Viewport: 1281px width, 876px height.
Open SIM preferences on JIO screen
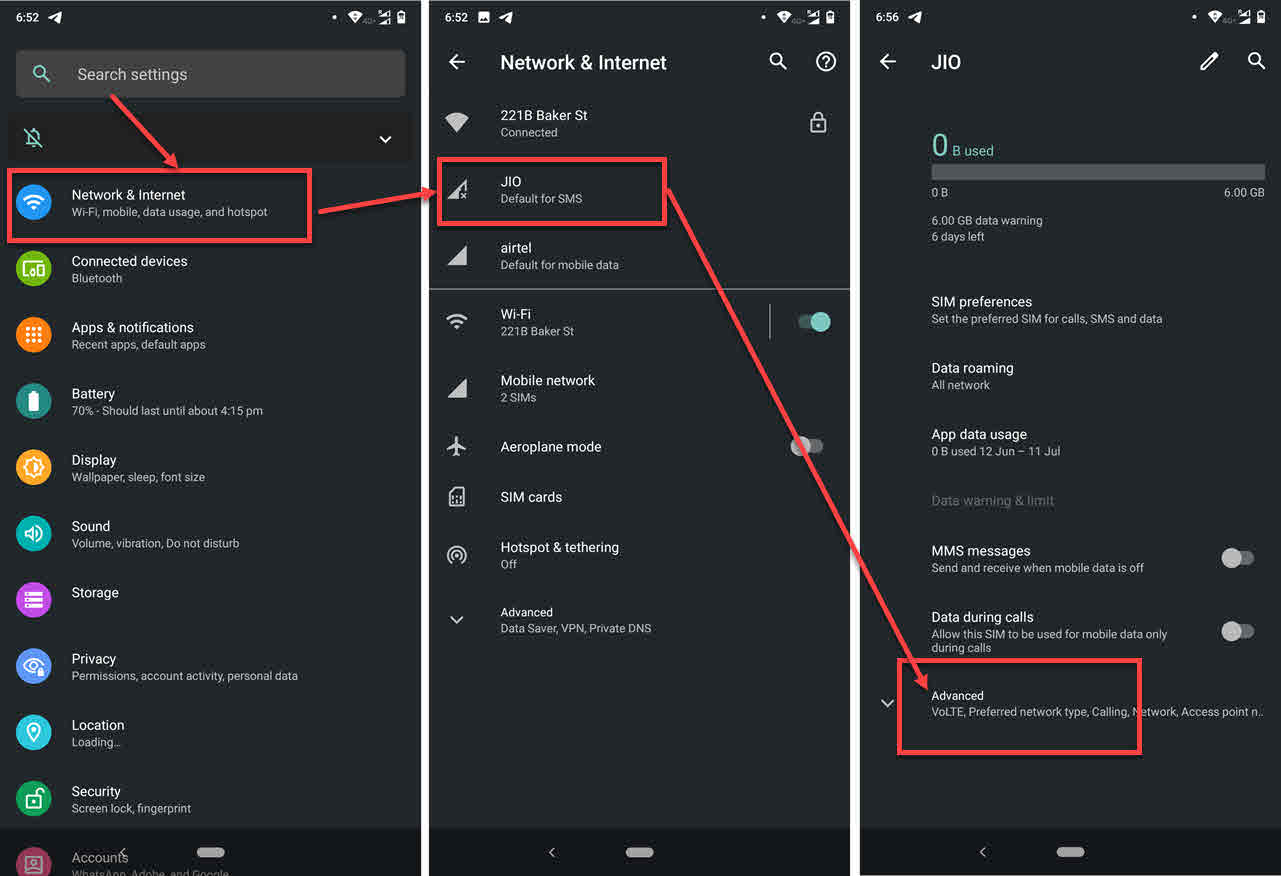(x=1070, y=310)
